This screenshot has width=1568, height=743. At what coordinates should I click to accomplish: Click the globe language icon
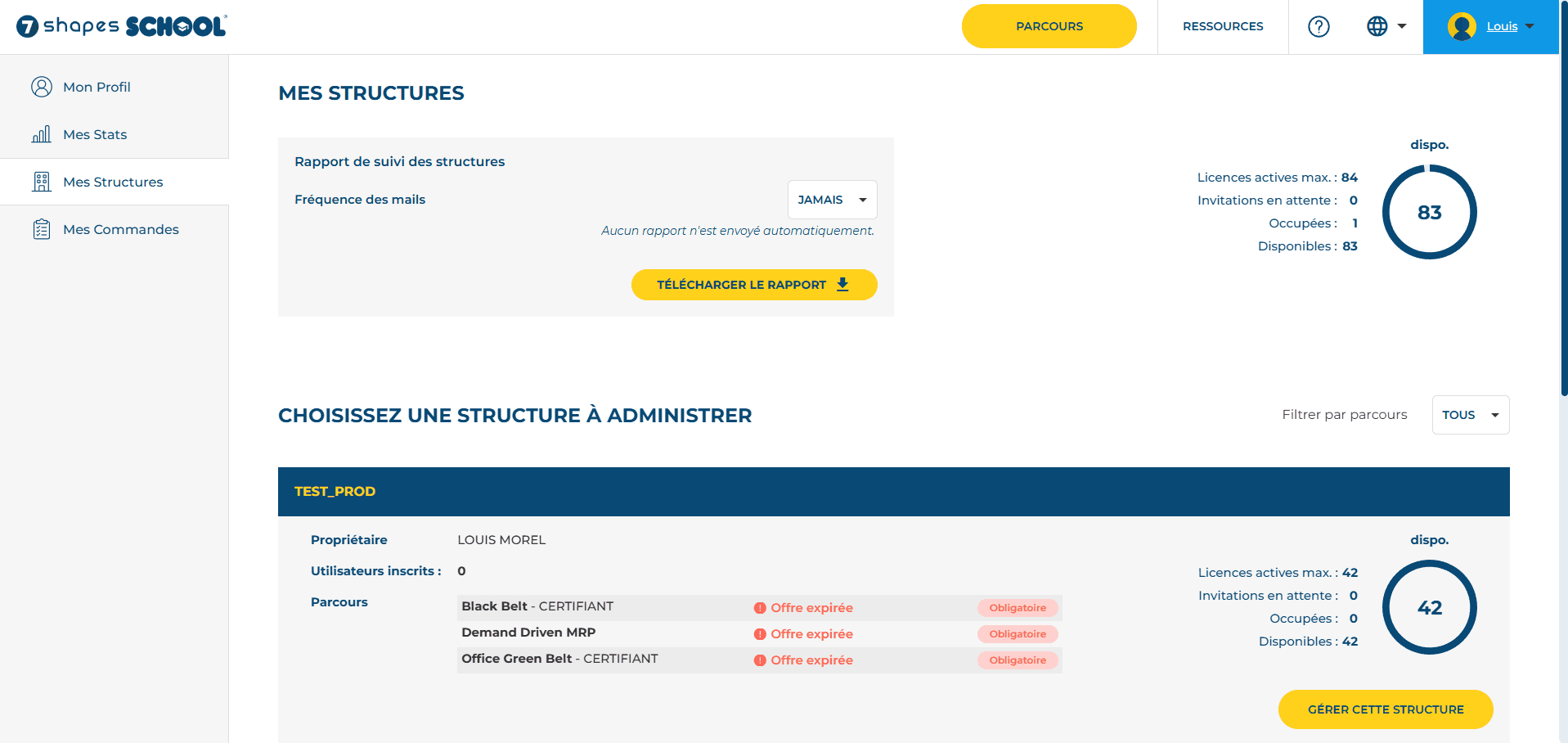(1377, 26)
